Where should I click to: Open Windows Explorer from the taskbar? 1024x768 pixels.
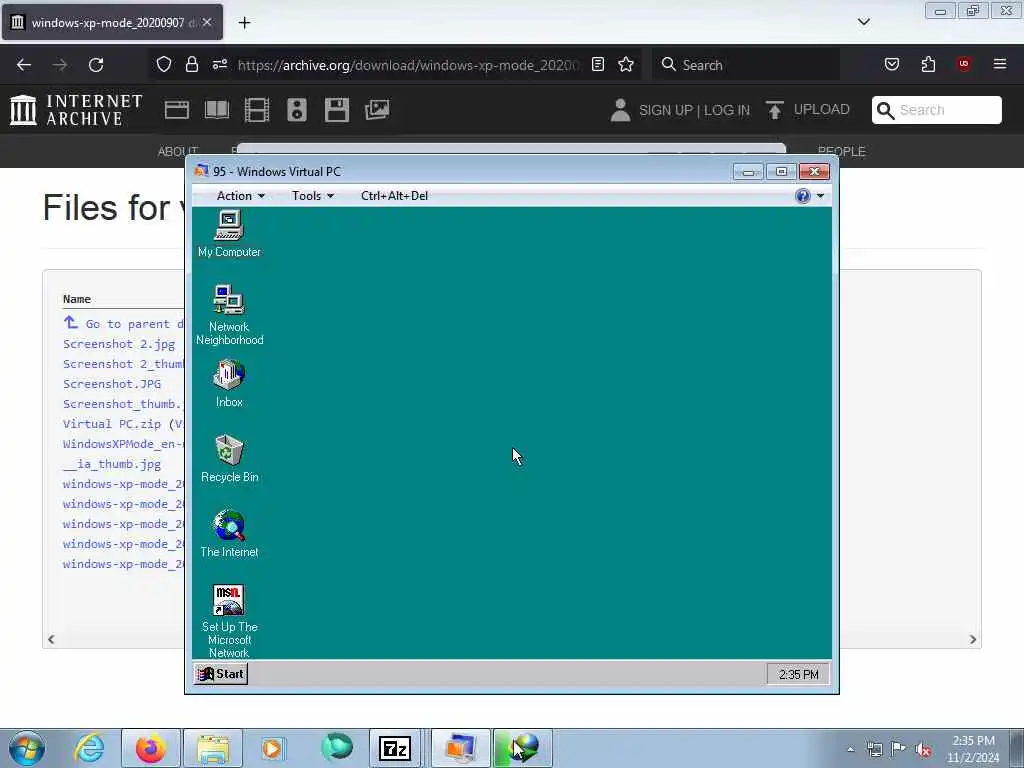[x=213, y=748]
